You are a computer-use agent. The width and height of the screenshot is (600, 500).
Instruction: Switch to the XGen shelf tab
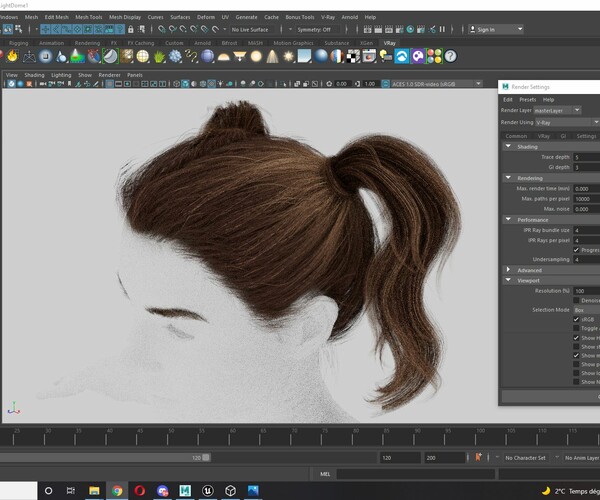click(x=366, y=43)
